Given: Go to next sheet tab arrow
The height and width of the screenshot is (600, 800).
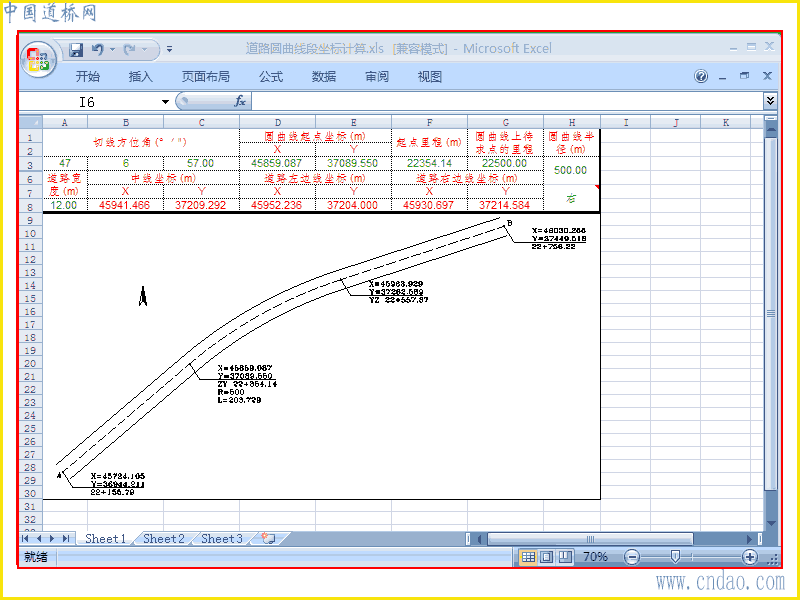Looking at the screenshot, I should 52,539.
